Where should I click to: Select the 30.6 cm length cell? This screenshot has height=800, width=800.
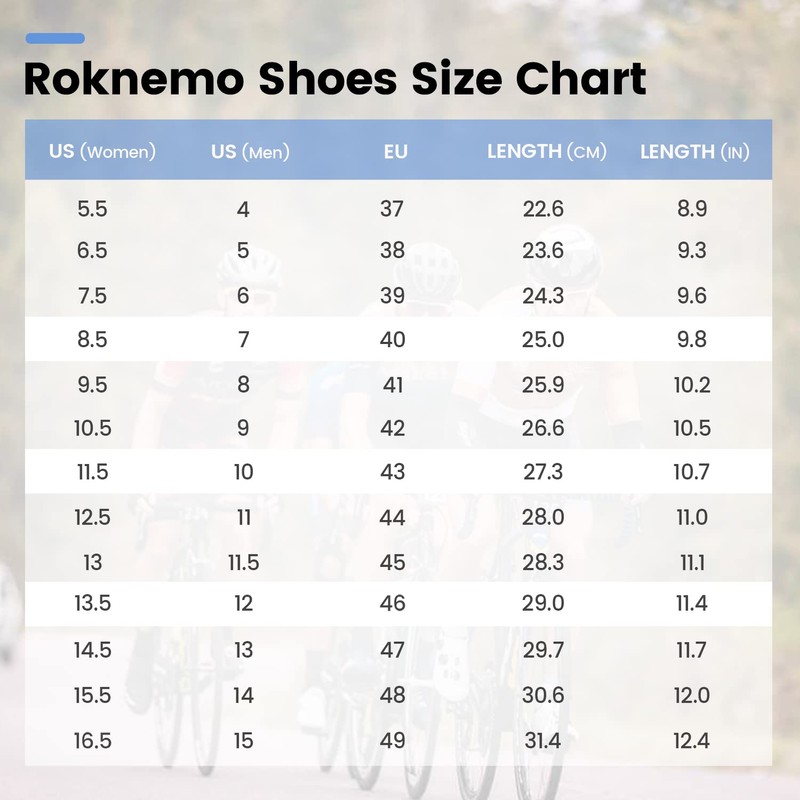pos(543,695)
